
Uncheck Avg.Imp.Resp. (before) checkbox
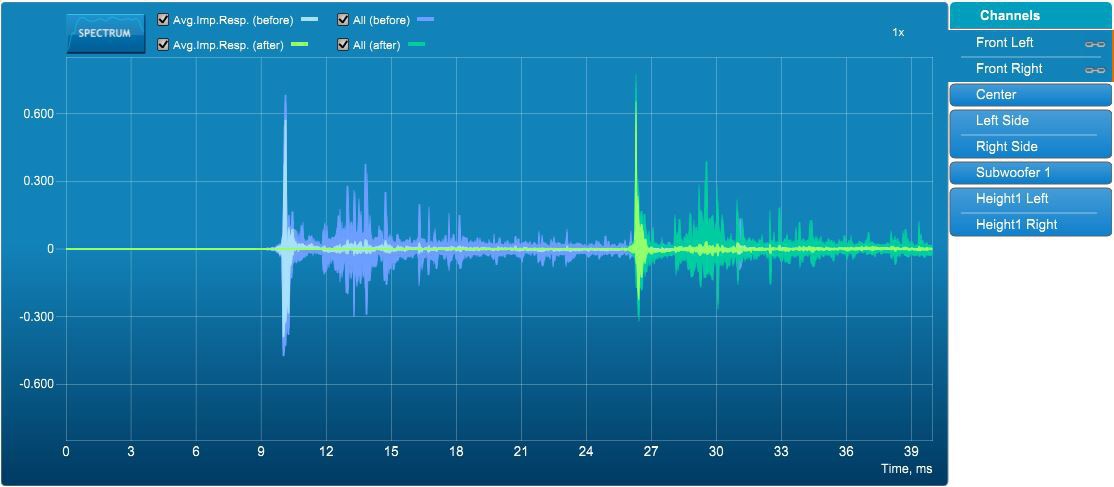[164, 19]
